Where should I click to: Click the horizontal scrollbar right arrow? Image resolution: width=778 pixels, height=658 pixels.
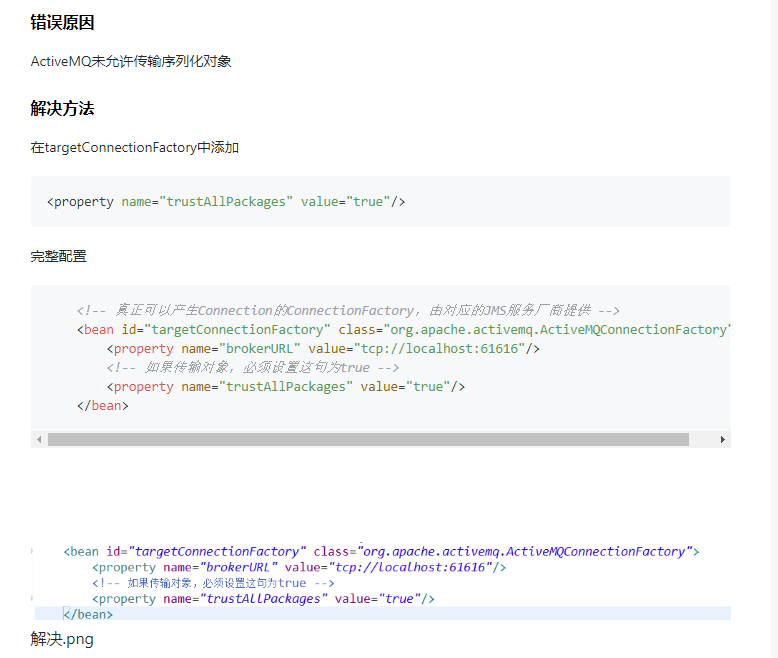pos(722,439)
